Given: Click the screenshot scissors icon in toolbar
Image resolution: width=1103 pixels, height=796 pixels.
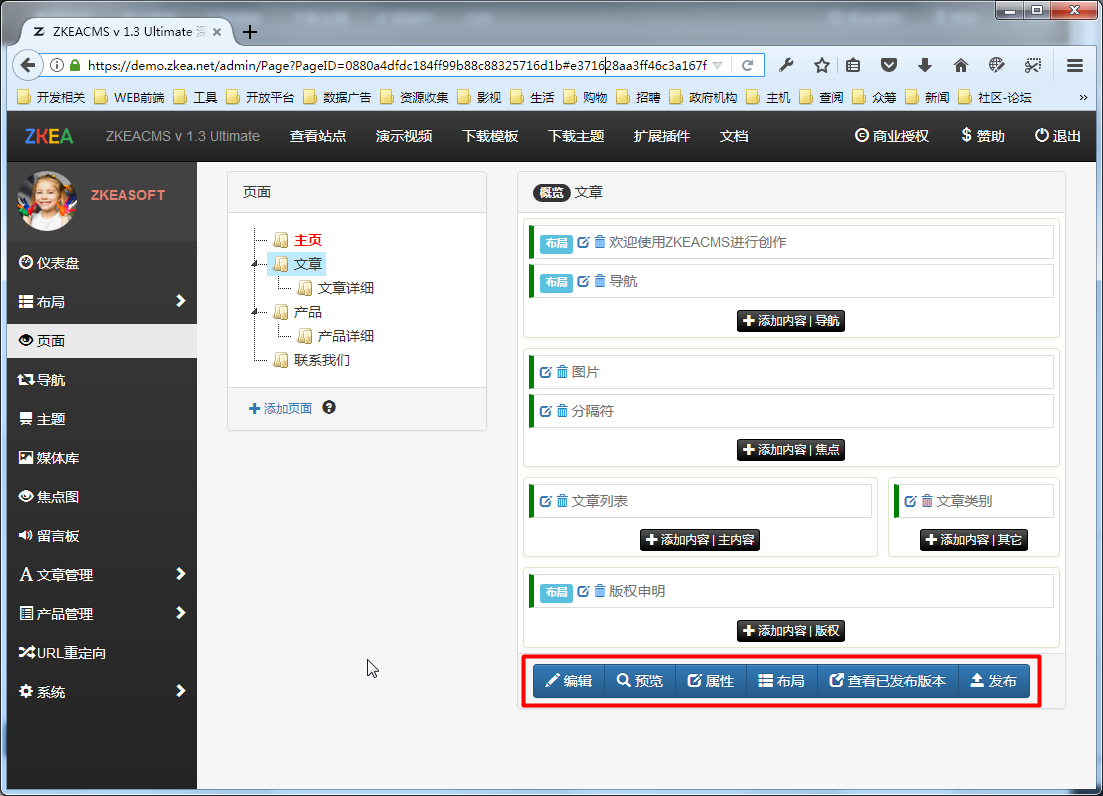Looking at the screenshot, I should pyautogui.click(x=1033, y=65).
